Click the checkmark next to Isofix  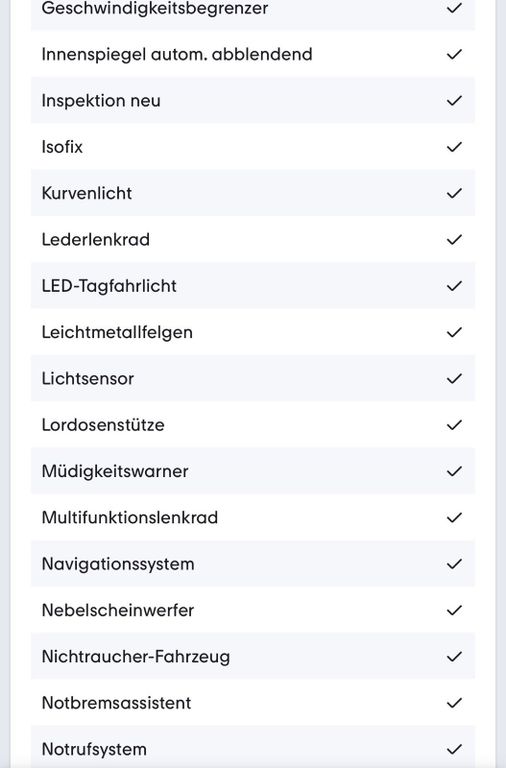click(x=454, y=146)
